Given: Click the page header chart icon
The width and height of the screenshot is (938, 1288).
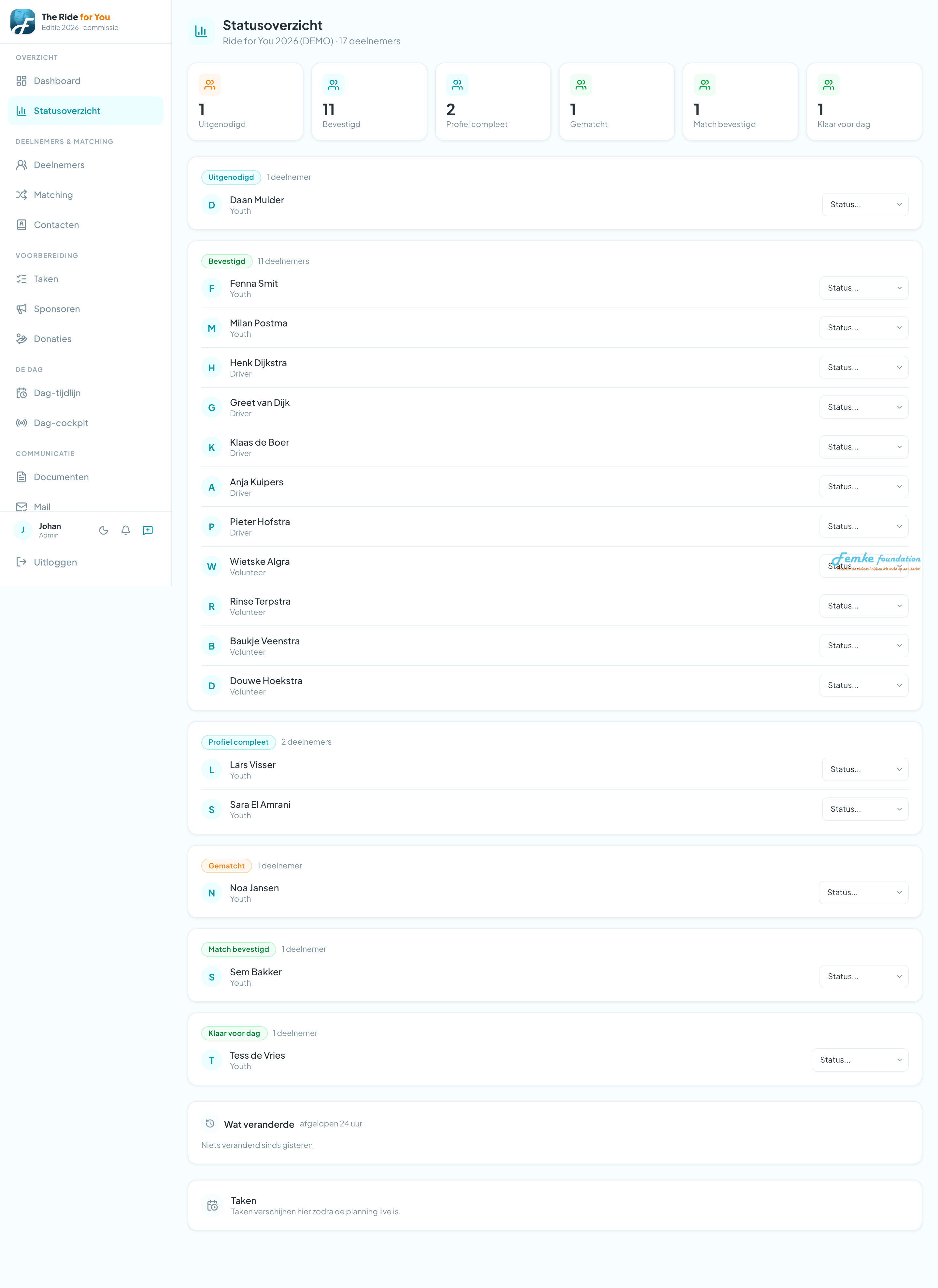Looking at the screenshot, I should click(x=201, y=31).
